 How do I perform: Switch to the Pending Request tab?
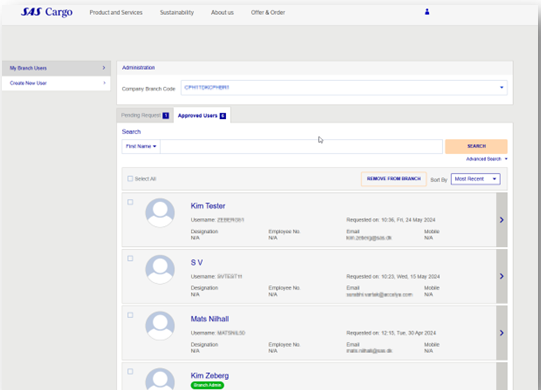[145, 115]
